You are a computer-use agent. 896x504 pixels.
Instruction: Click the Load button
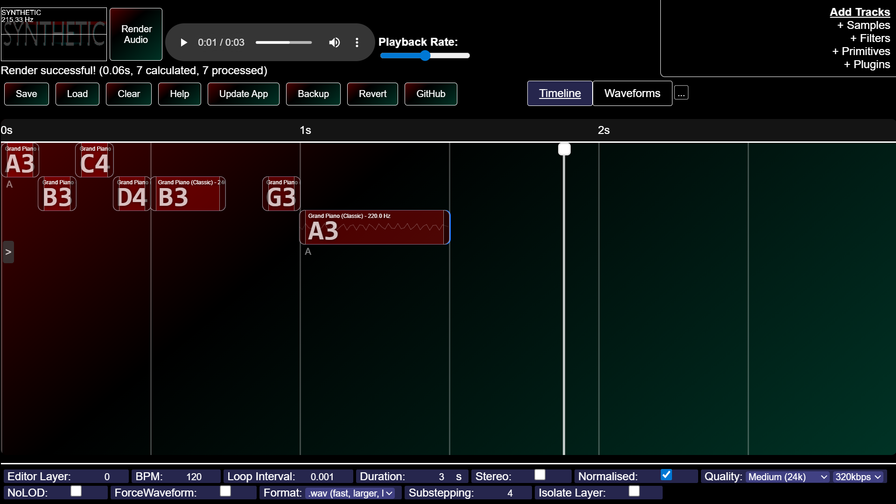tap(77, 94)
